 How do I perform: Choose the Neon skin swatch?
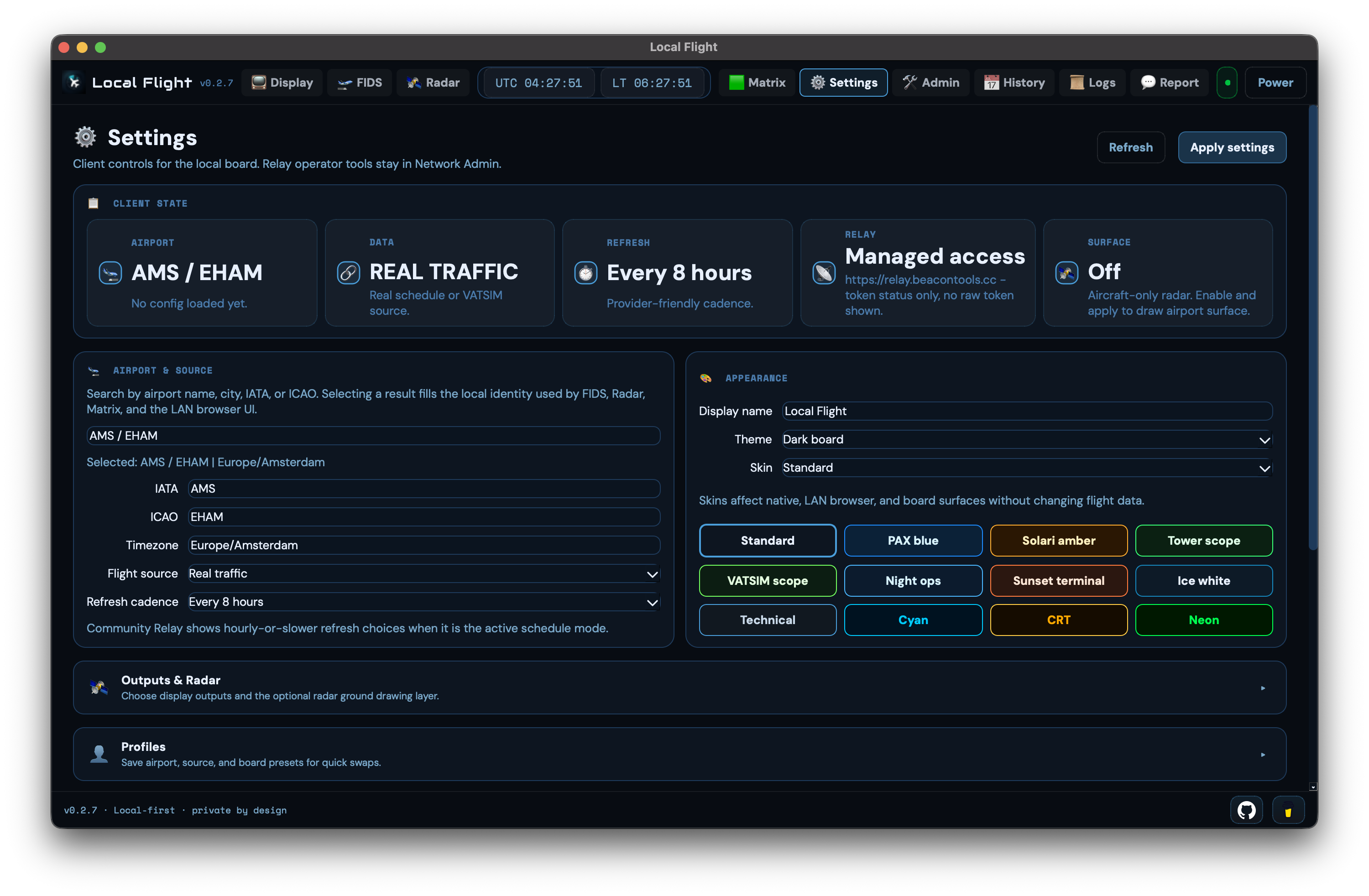[x=1203, y=620]
